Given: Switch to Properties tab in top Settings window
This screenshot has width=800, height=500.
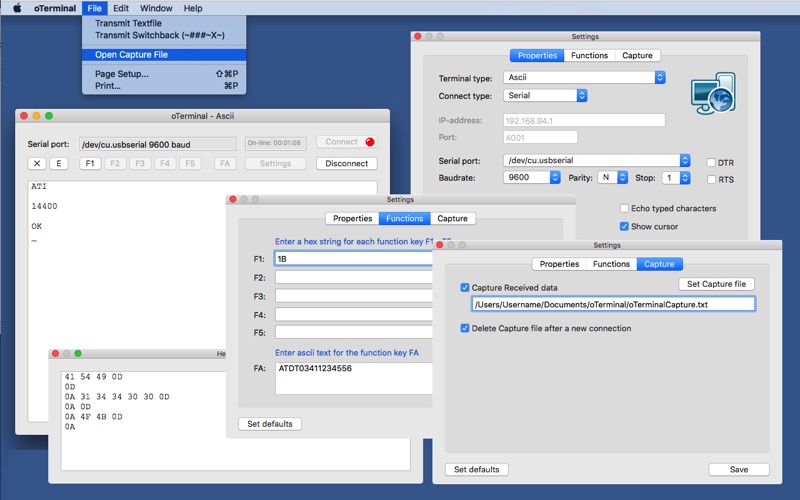Looking at the screenshot, I should tap(537, 55).
